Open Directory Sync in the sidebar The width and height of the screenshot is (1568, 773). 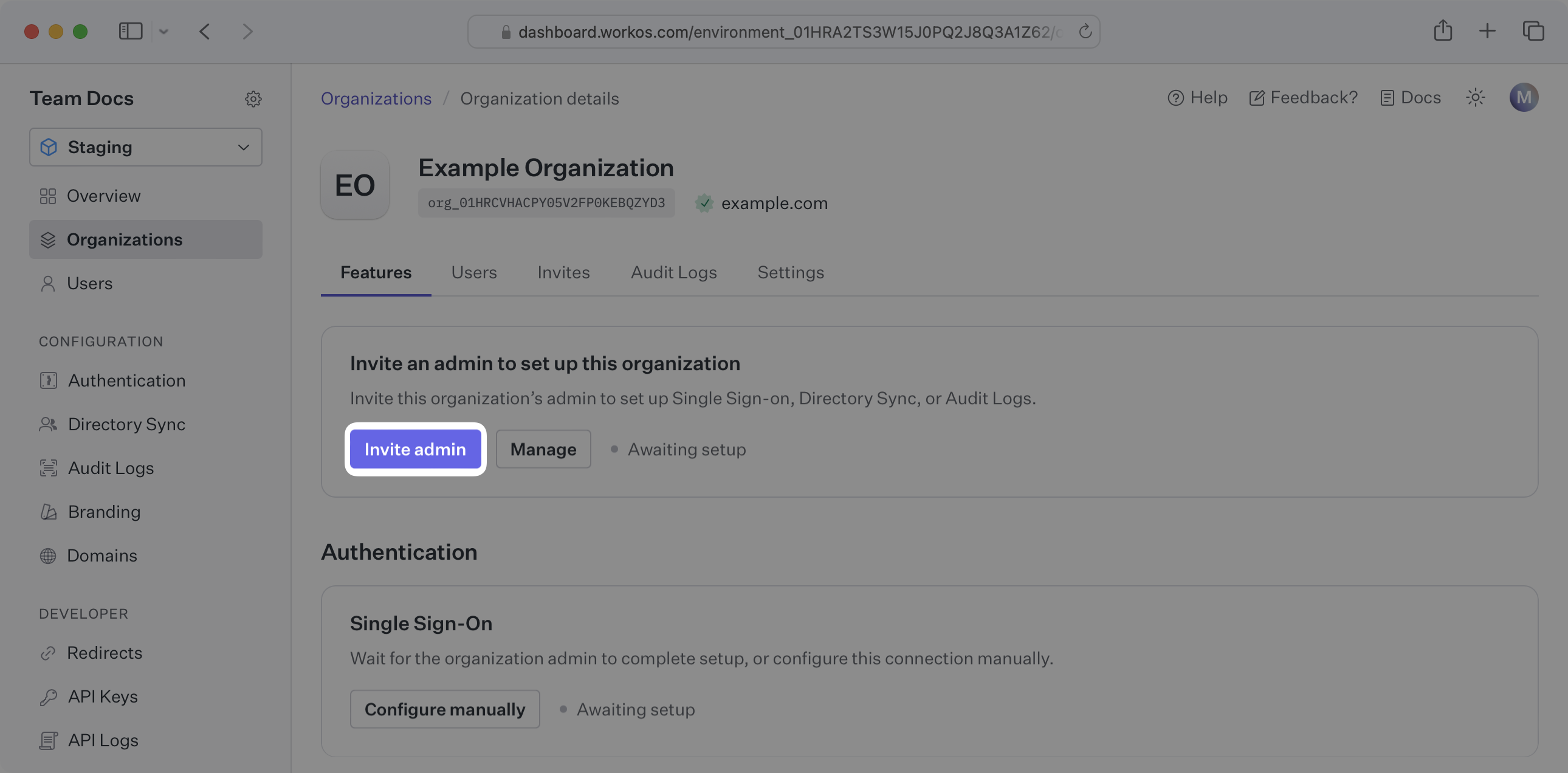click(126, 424)
